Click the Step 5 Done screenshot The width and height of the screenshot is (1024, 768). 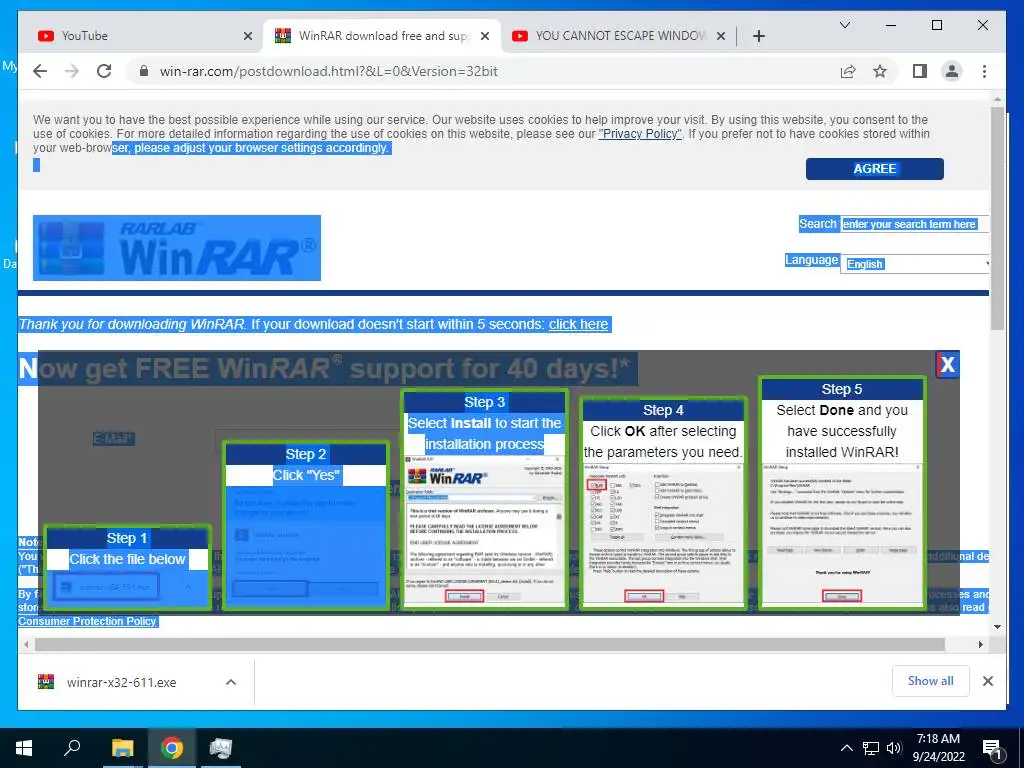click(x=842, y=534)
